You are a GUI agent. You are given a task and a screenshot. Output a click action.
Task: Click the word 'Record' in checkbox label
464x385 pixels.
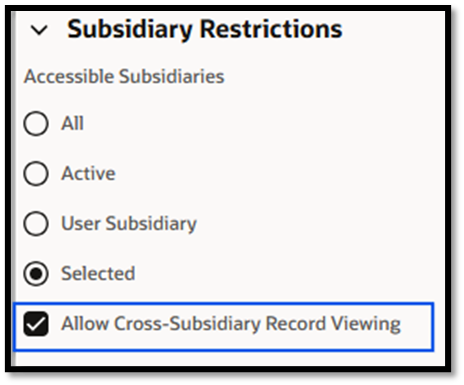(x=296, y=324)
